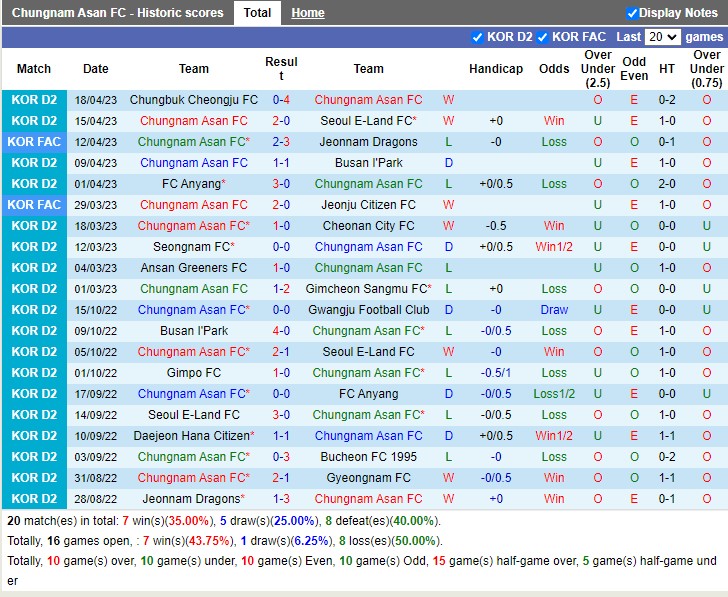Click the Win1/2 odds on 12/03/23
The height and width of the screenshot is (597, 728).
[554, 247]
